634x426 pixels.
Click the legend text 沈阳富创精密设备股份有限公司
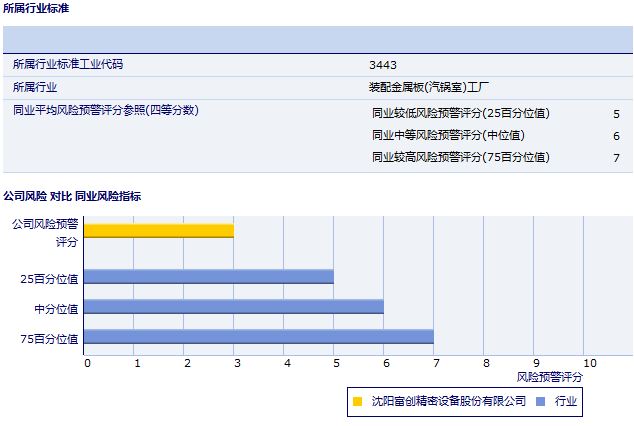click(449, 401)
